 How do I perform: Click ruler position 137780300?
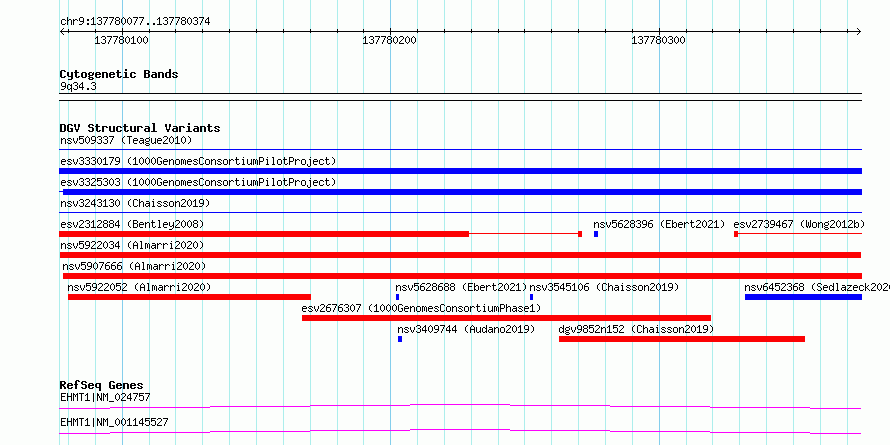(658, 40)
